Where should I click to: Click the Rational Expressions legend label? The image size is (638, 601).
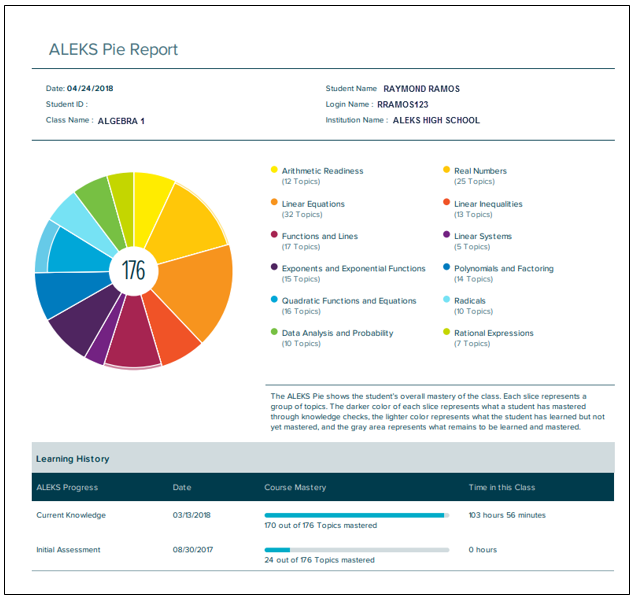coord(494,333)
